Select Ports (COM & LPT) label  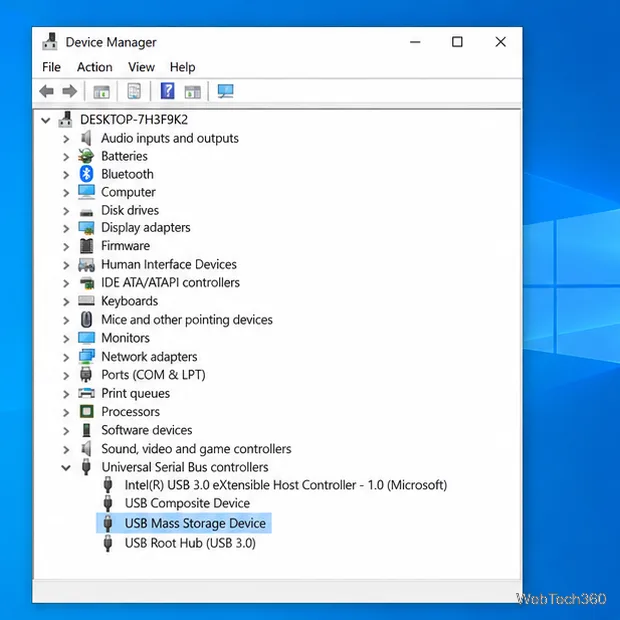point(153,374)
